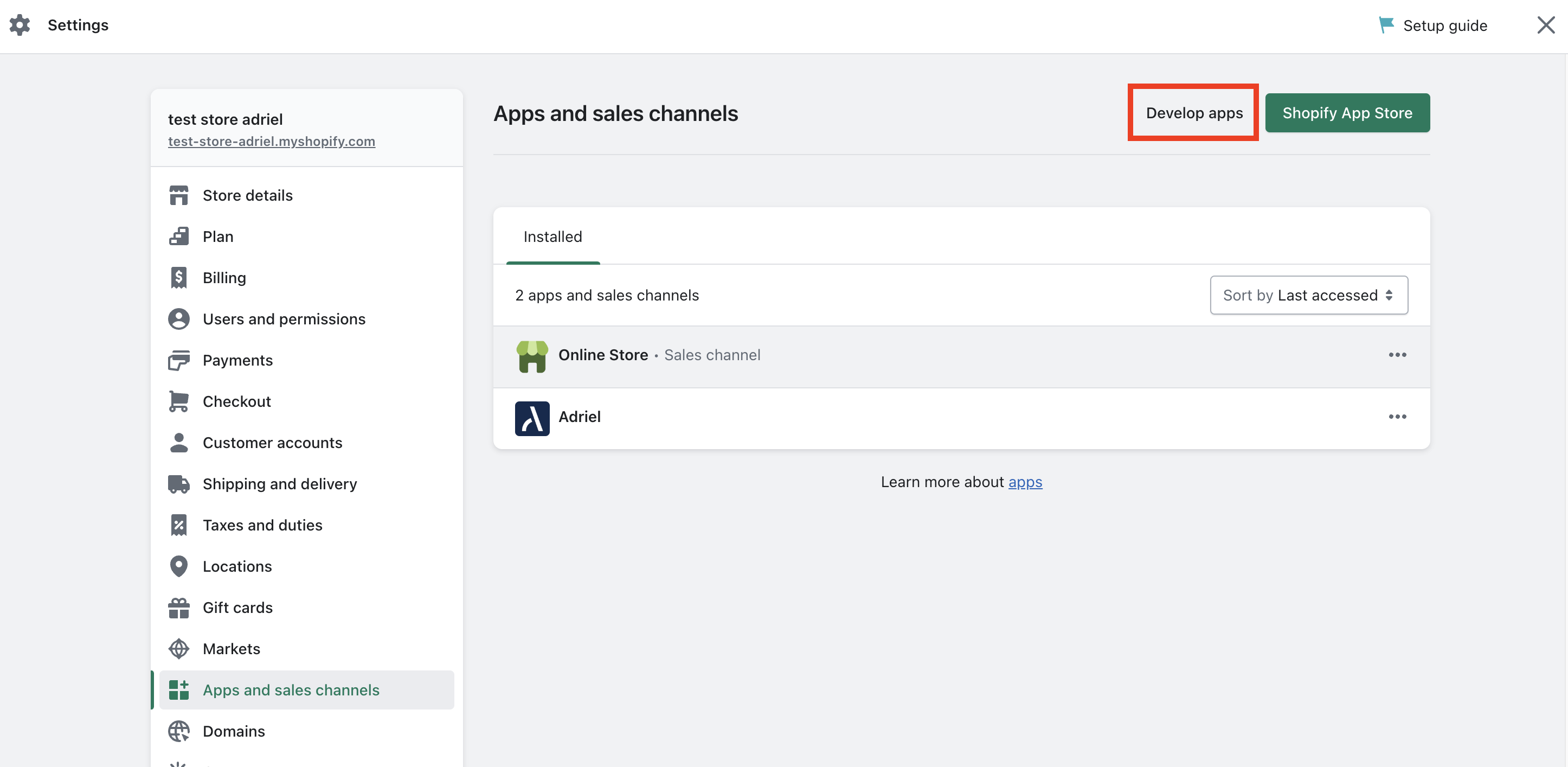This screenshot has height=767, width=1568.
Task: Go to Markets settings
Action: (x=307, y=649)
